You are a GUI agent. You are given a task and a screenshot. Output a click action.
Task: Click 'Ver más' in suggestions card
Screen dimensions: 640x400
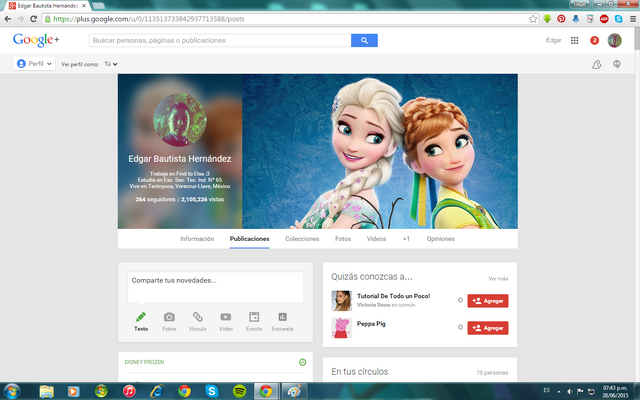point(498,279)
